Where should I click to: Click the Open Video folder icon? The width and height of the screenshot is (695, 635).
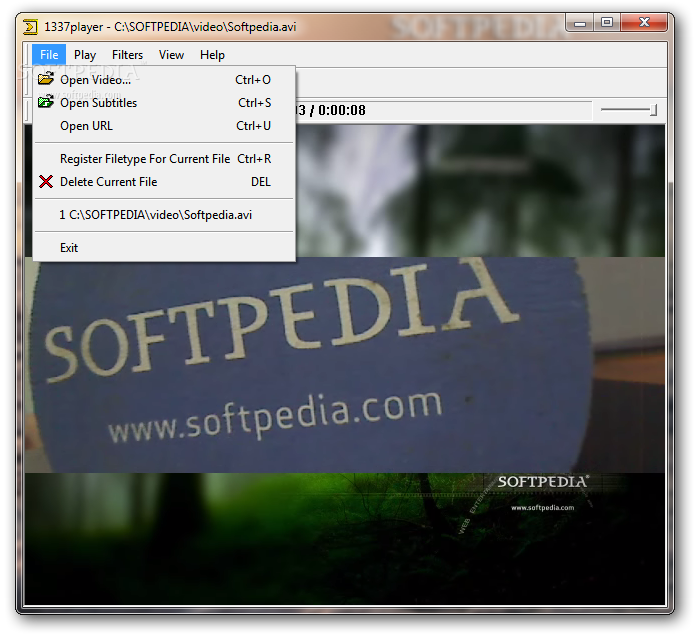pos(46,79)
